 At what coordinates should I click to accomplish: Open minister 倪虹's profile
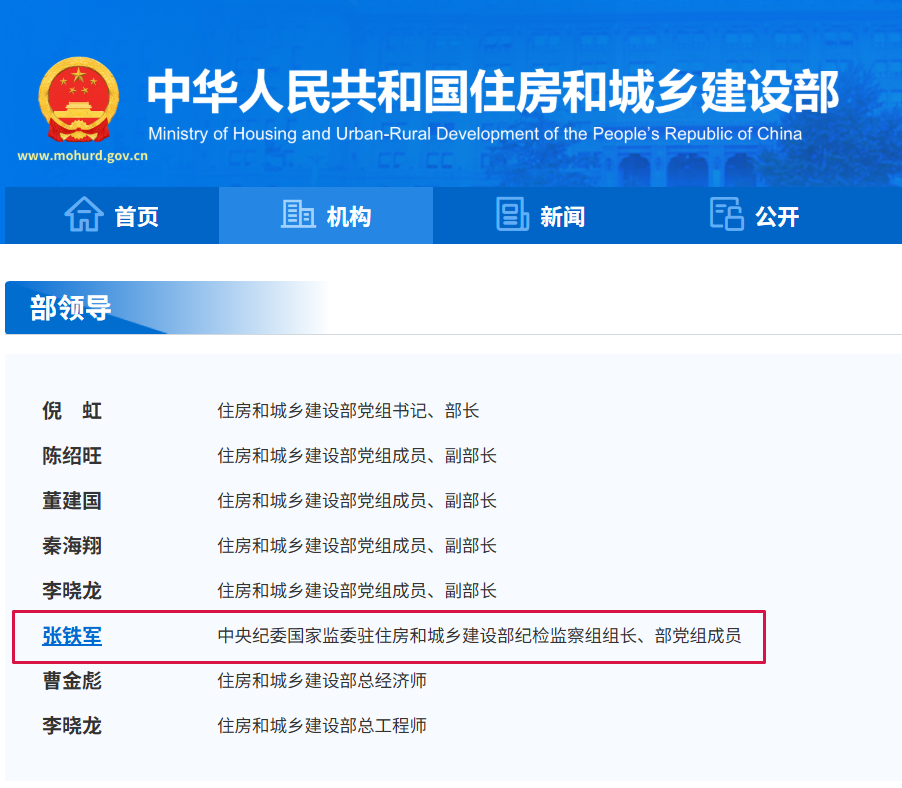[72, 411]
